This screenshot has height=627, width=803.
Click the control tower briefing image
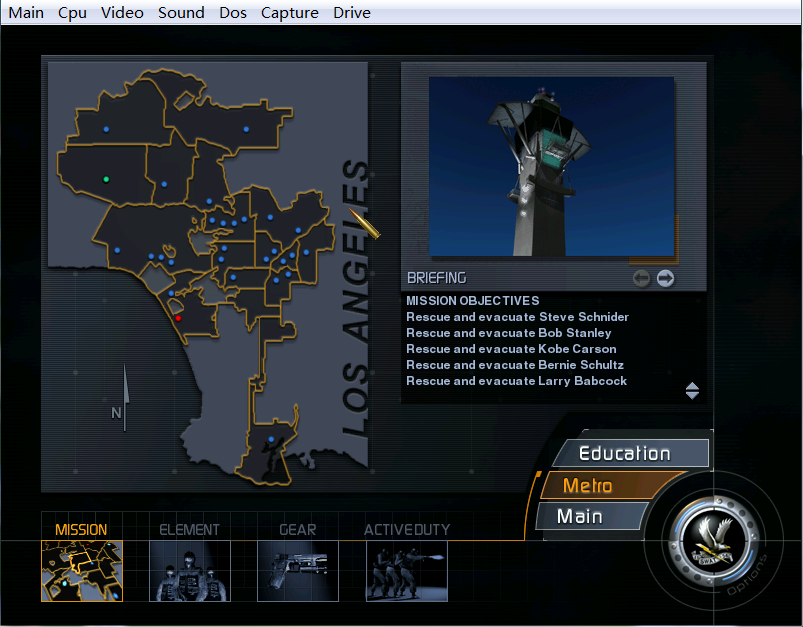click(552, 166)
